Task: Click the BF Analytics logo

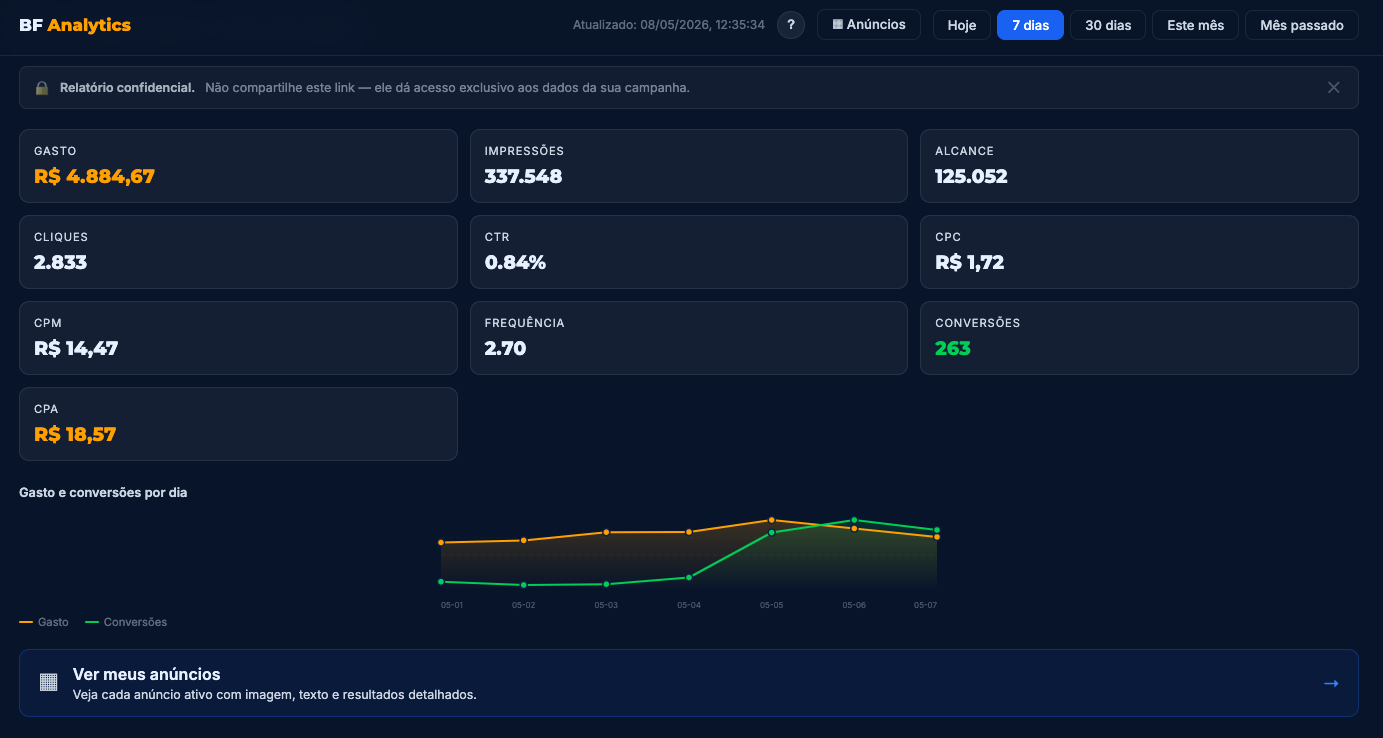Action: pos(75,25)
